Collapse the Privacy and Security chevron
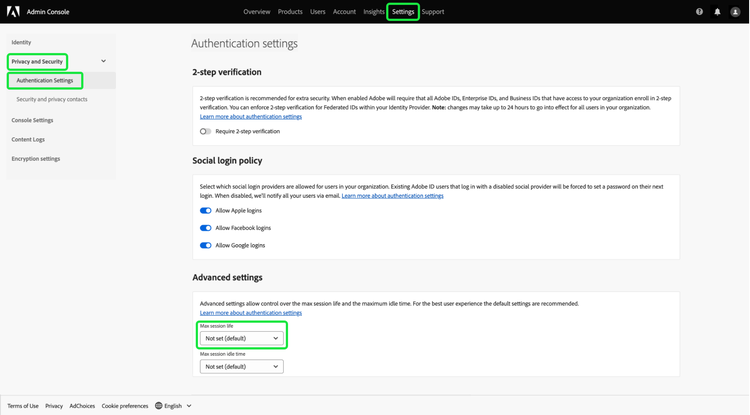Image resolution: width=750 pixels, height=415 pixels. point(103,61)
